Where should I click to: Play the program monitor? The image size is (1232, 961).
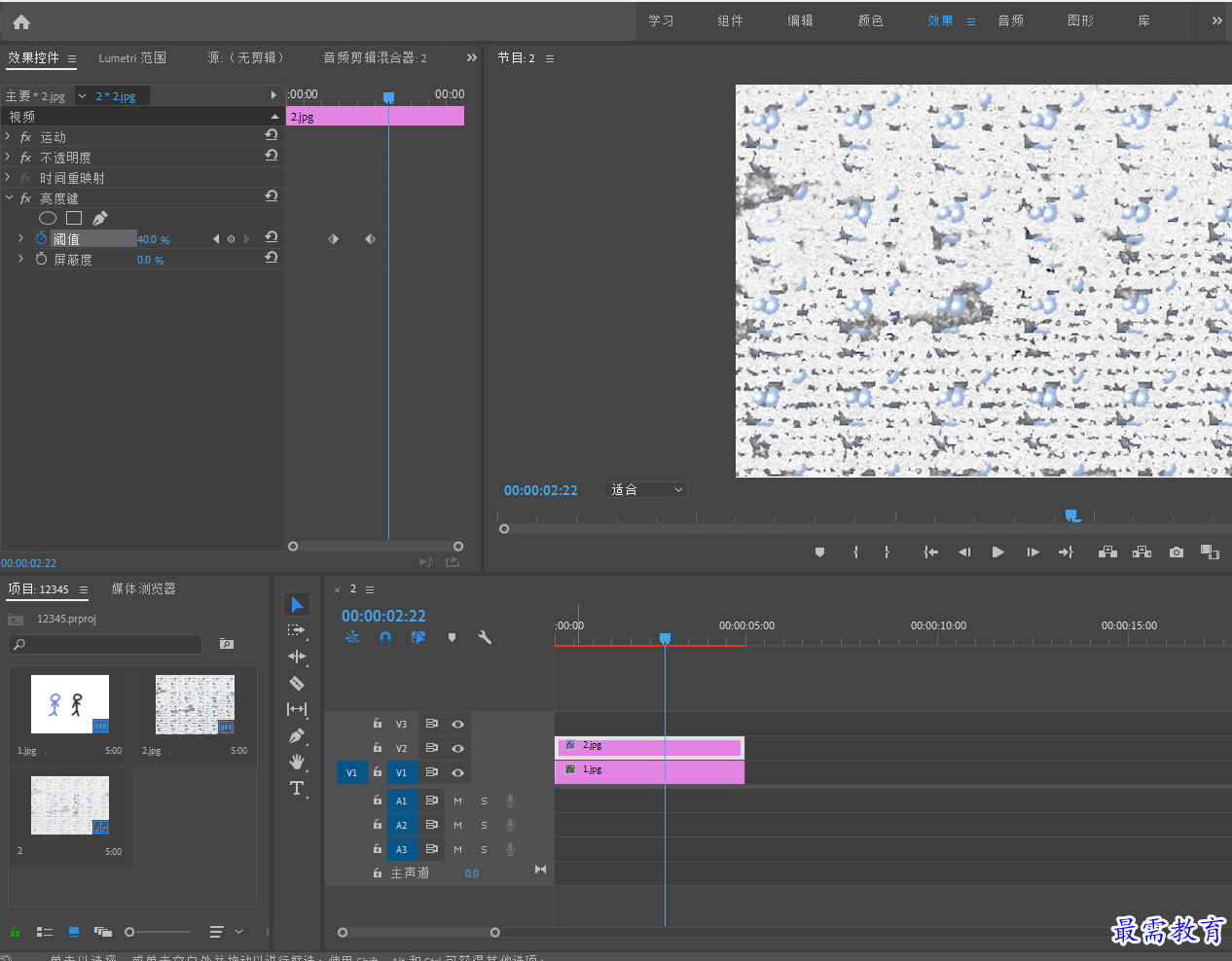(x=997, y=552)
